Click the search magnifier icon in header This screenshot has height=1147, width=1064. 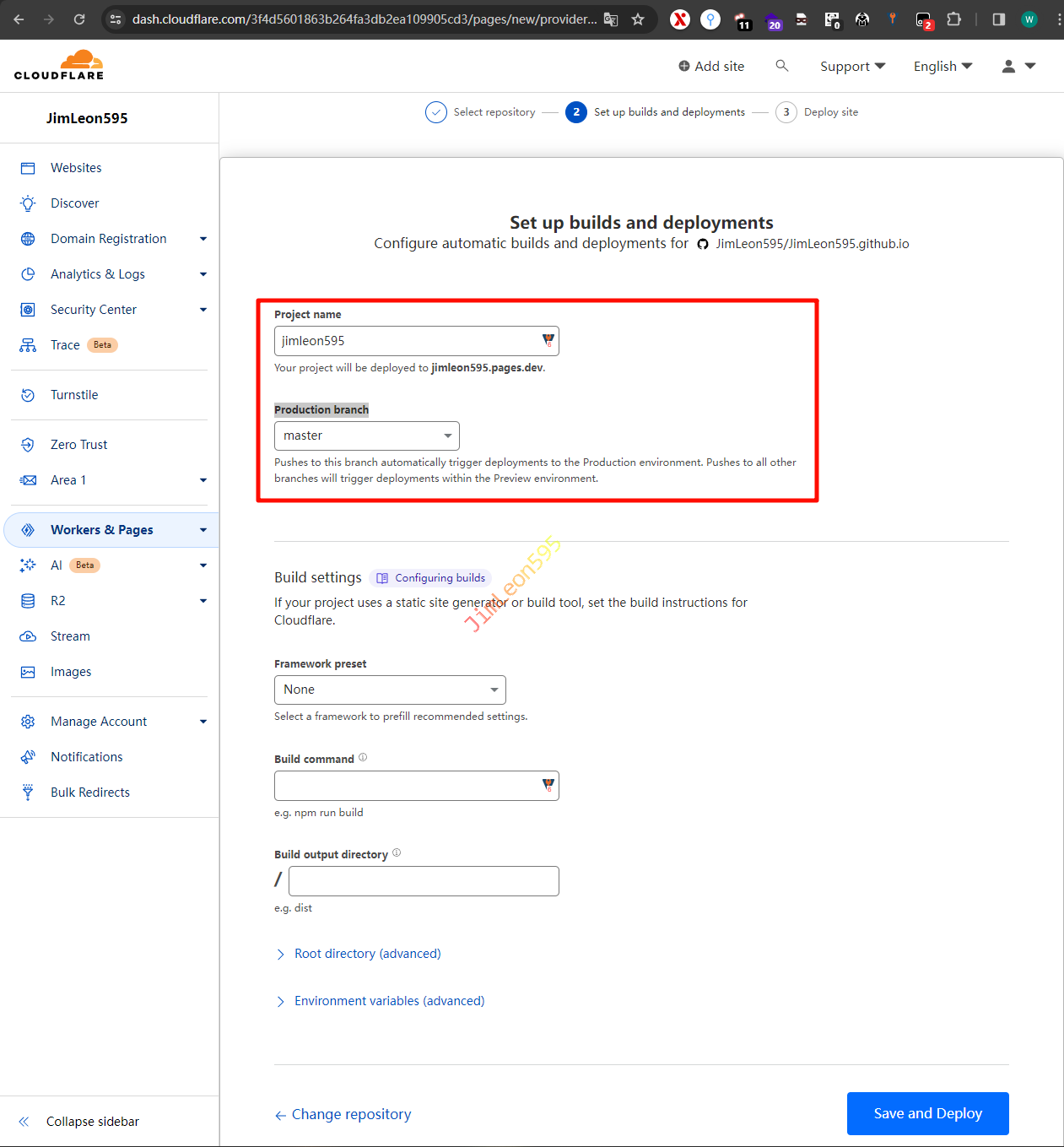coord(782,66)
